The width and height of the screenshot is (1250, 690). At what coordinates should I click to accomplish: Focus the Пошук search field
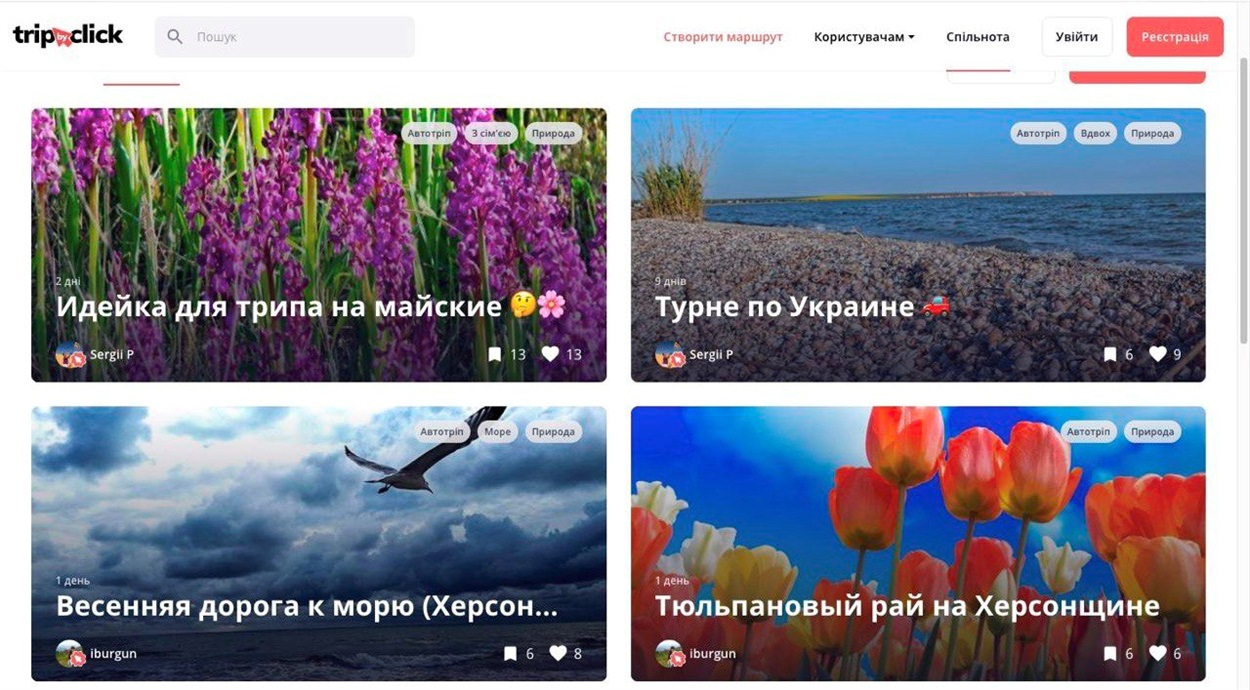pos(285,37)
